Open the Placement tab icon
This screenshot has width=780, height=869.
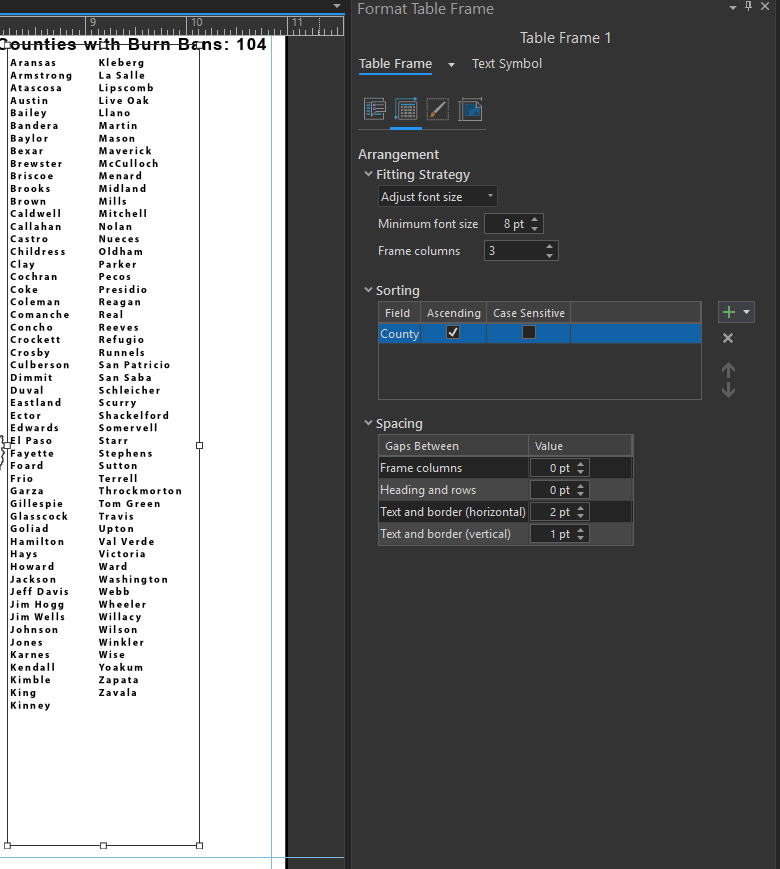point(470,109)
